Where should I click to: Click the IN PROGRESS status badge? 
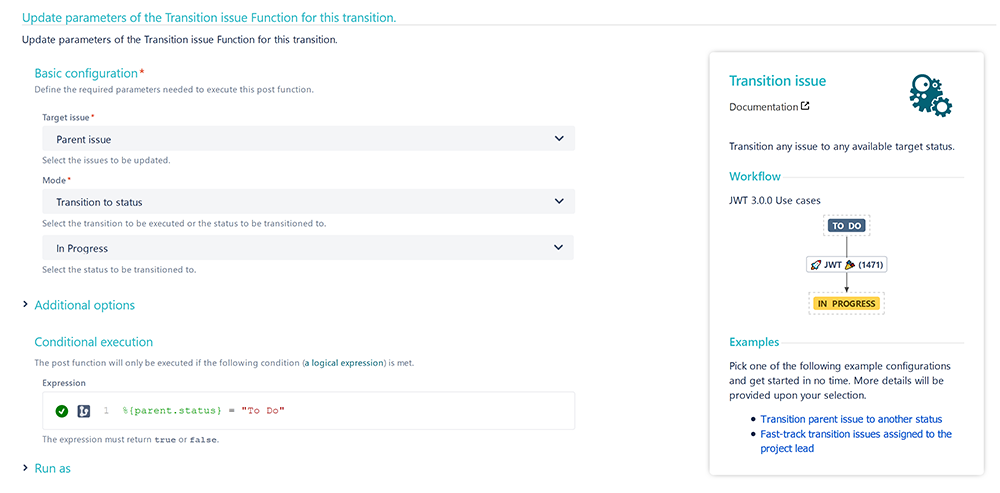point(846,304)
